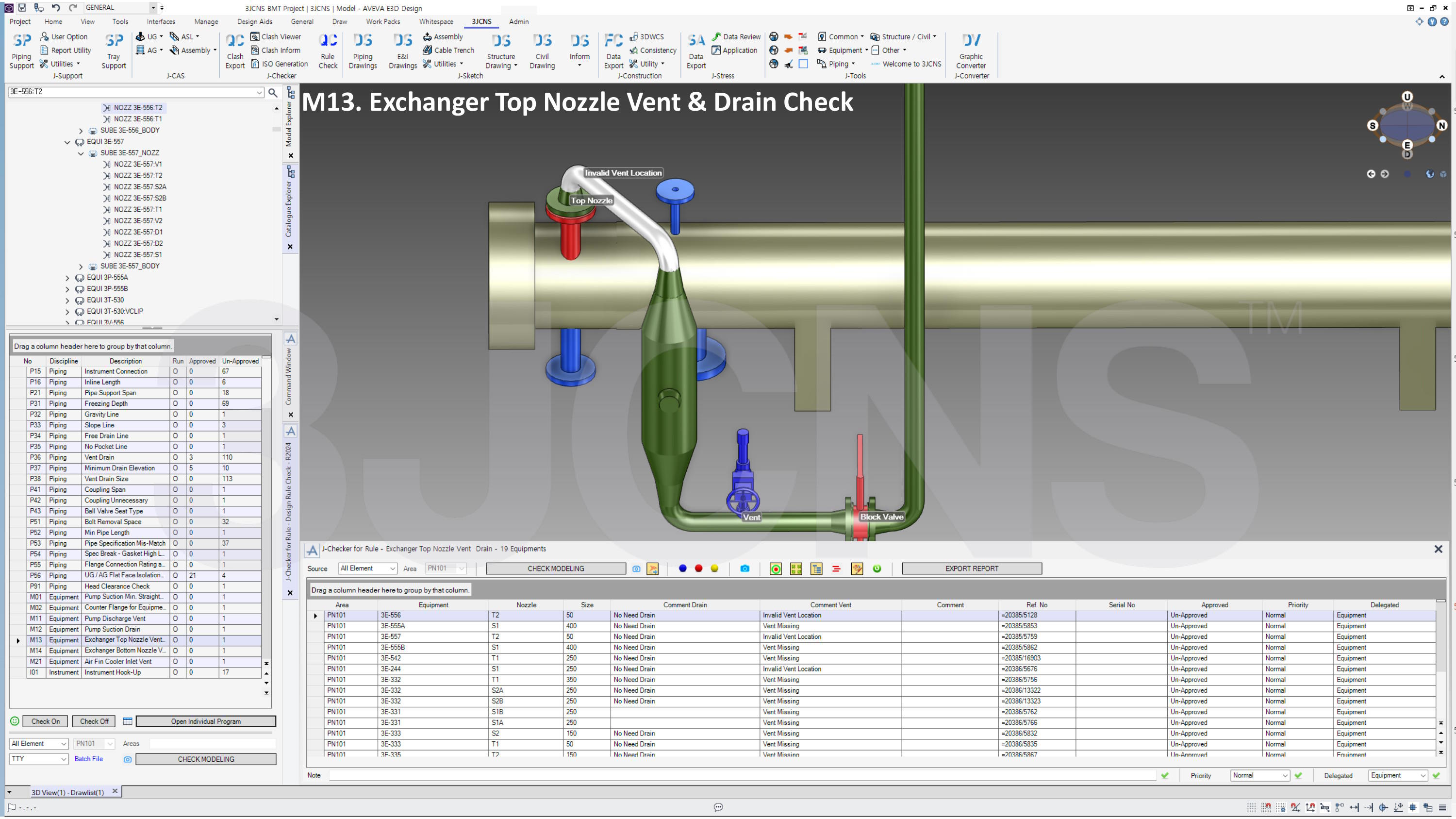The width and height of the screenshot is (1456, 819).
Task: Select the blue color dot filter
Action: click(x=683, y=568)
